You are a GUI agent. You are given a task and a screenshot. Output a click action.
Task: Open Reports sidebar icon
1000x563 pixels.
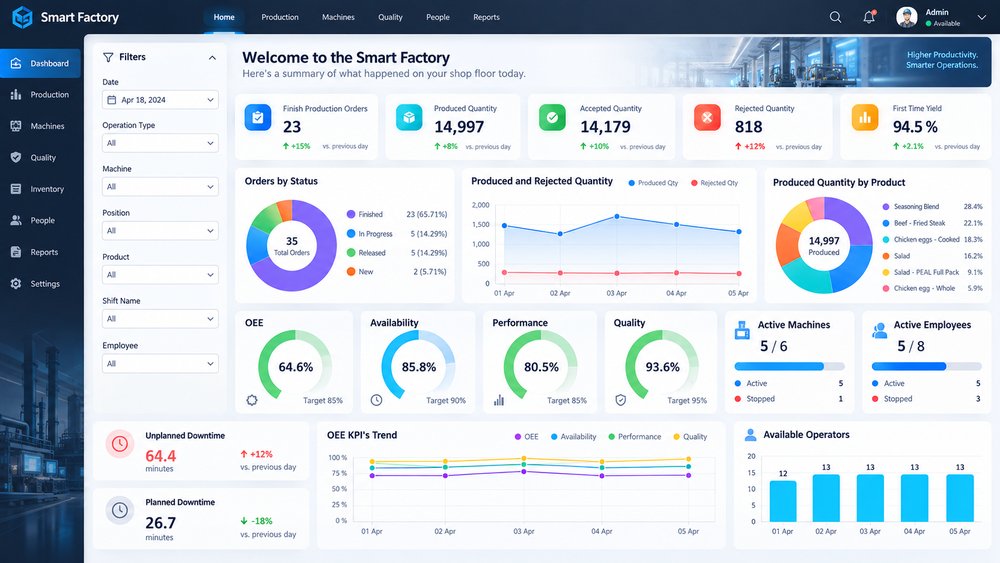coord(16,252)
